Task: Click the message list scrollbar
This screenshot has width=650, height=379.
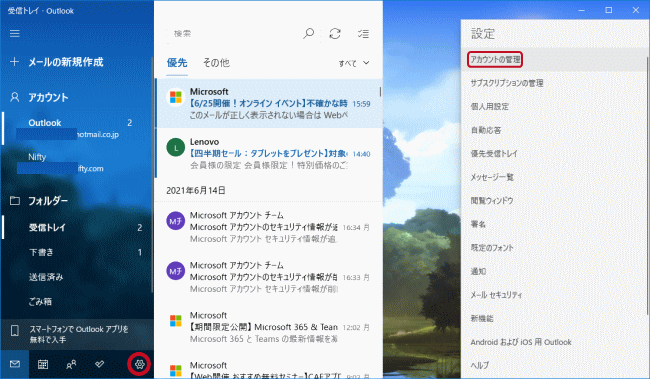Action: point(380,92)
